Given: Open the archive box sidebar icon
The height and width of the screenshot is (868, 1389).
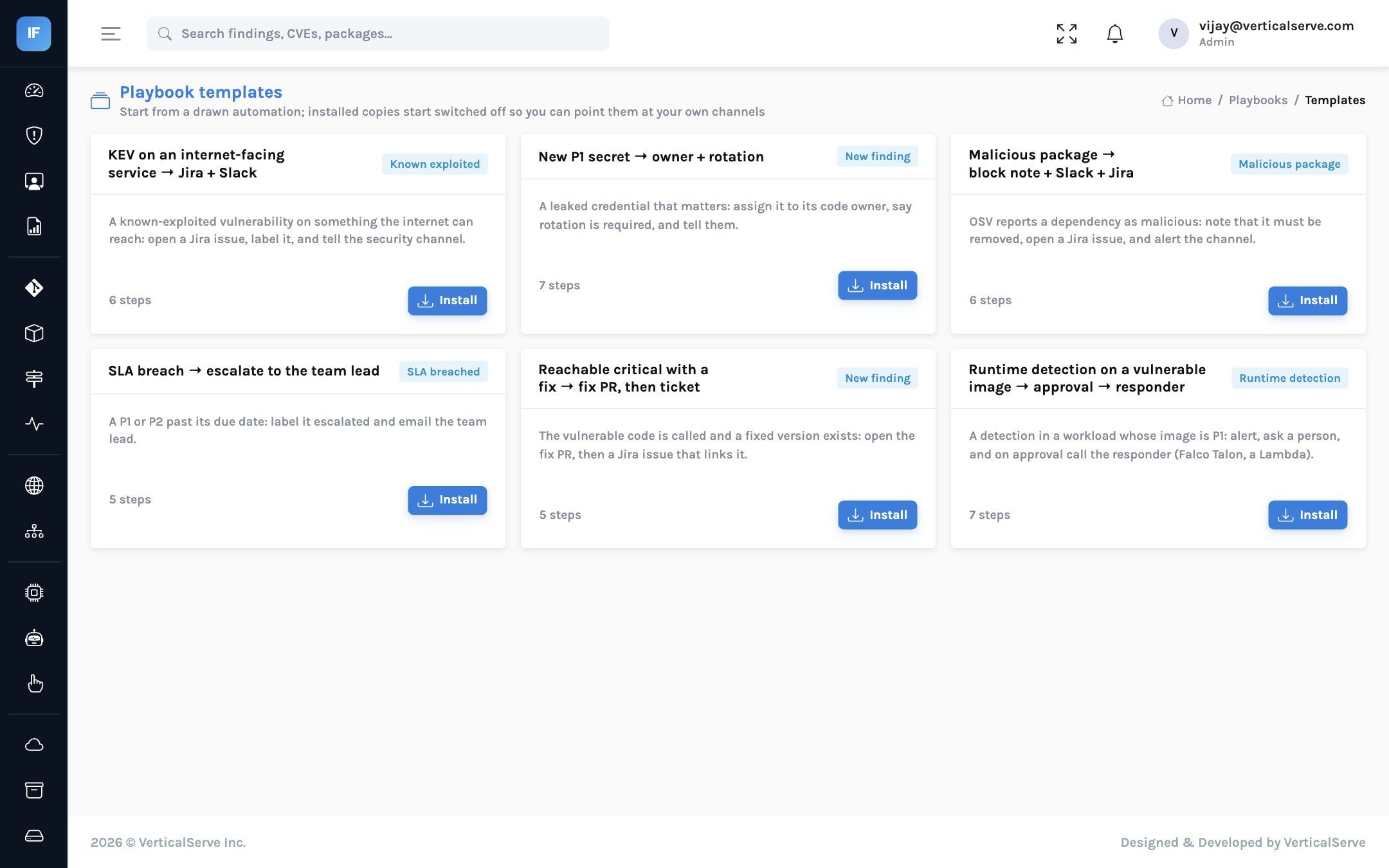Looking at the screenshot, I should click(x=34, y=790).
